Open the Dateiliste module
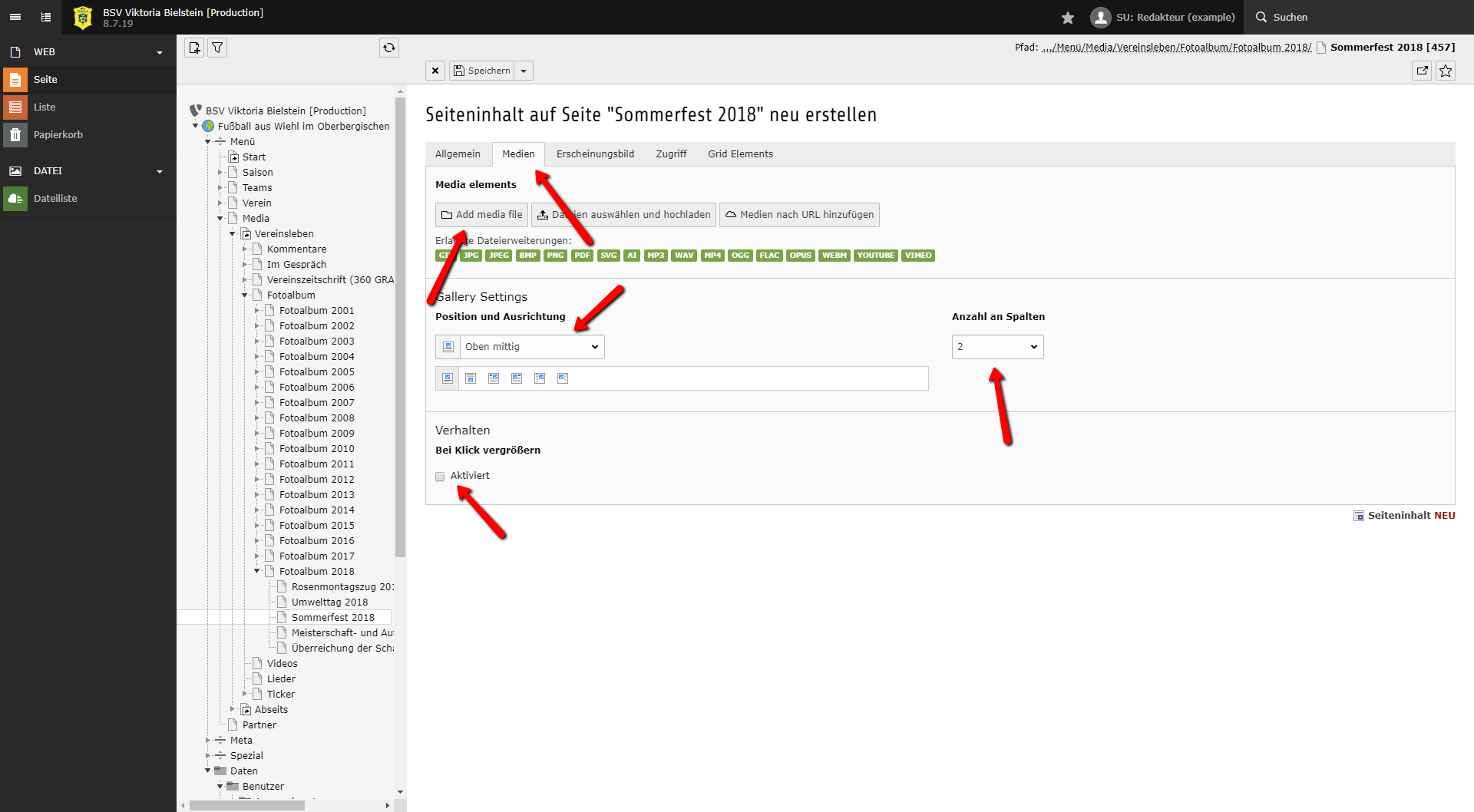Image resolution: width=1474 pixels, height=812 pixels. (55, 198)
